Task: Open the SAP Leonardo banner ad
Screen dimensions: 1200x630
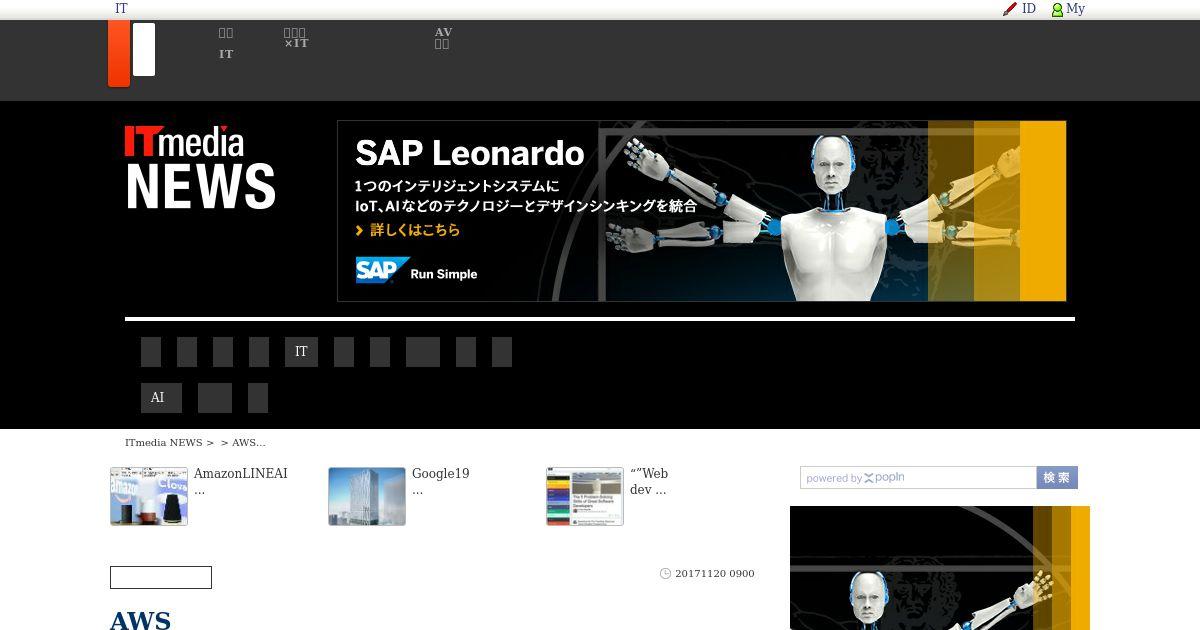Action: click(x=702, y=211)
